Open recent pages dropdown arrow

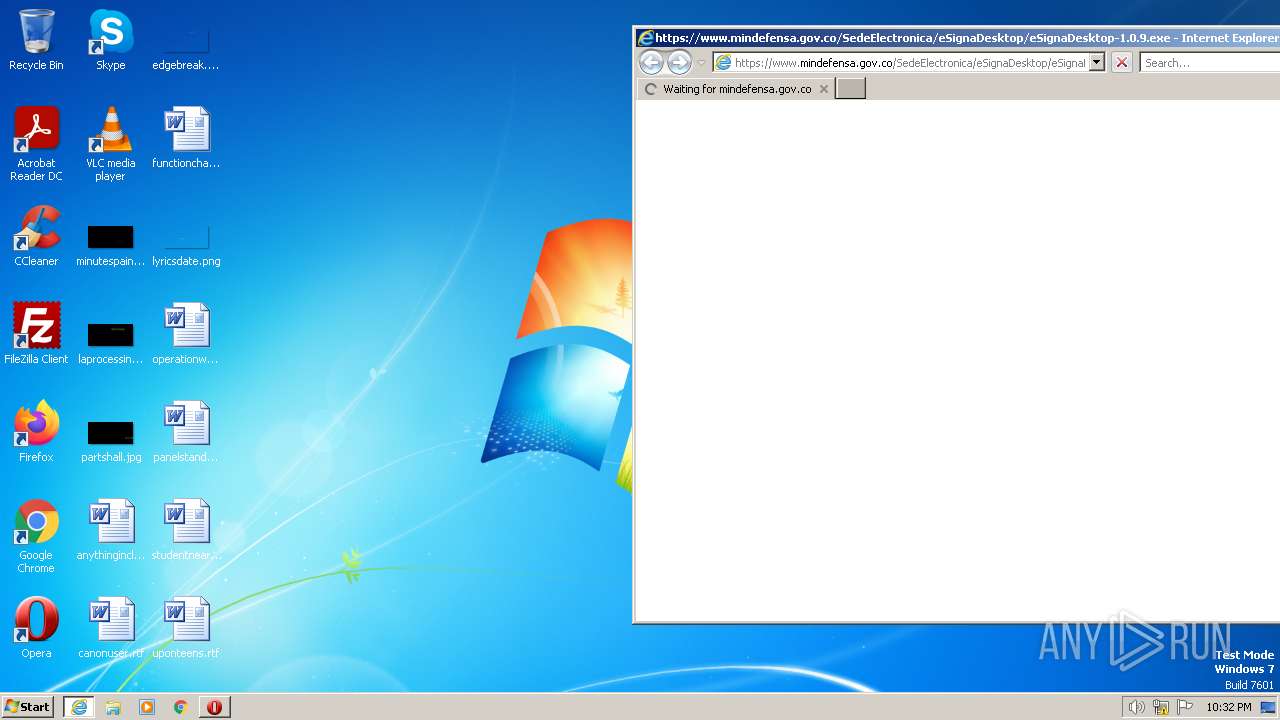701,63
